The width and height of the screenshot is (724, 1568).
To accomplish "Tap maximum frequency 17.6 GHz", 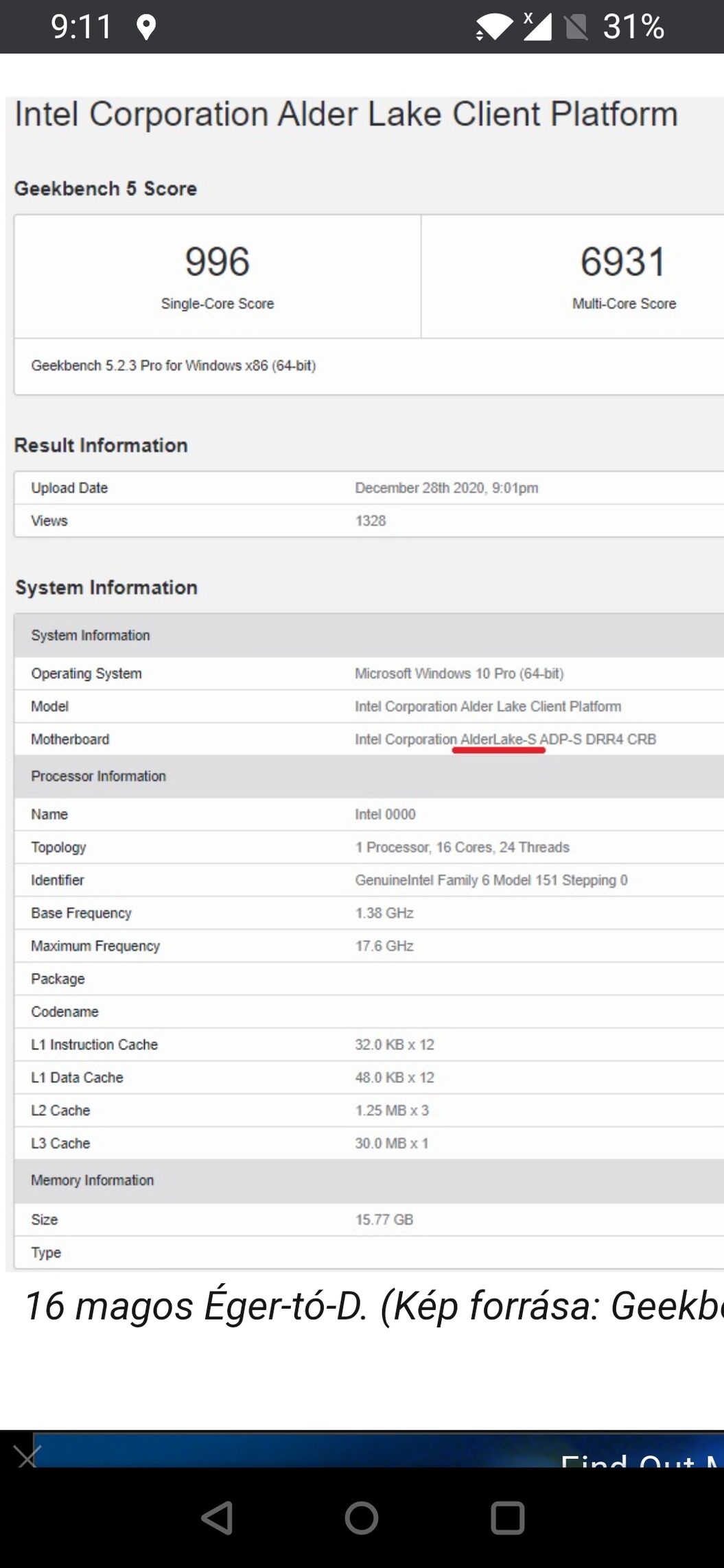I will (384, 946).
